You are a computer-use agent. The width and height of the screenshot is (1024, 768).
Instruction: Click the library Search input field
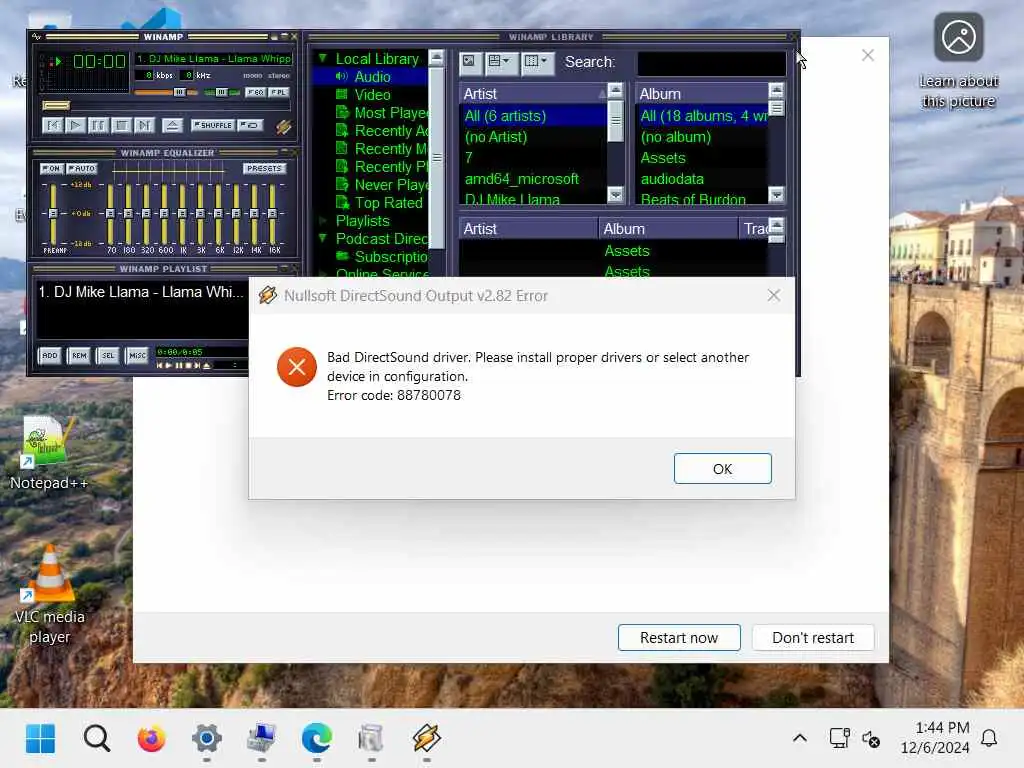coord(711,63)
